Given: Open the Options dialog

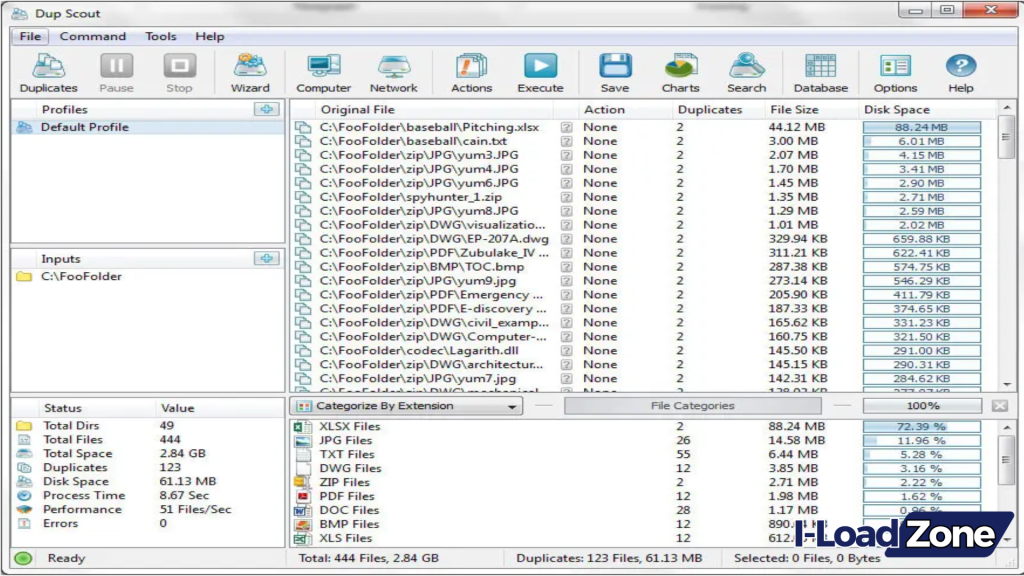Looking at the screenshot, I should click(x=895, y=72).
